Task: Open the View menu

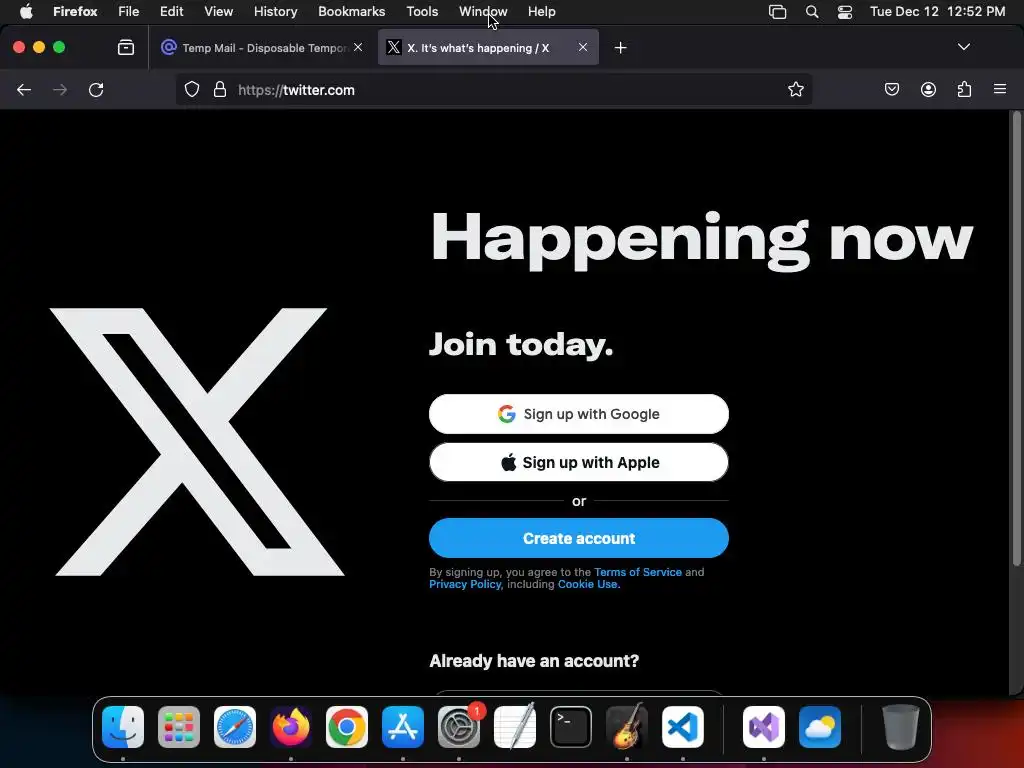Action: 218,12
